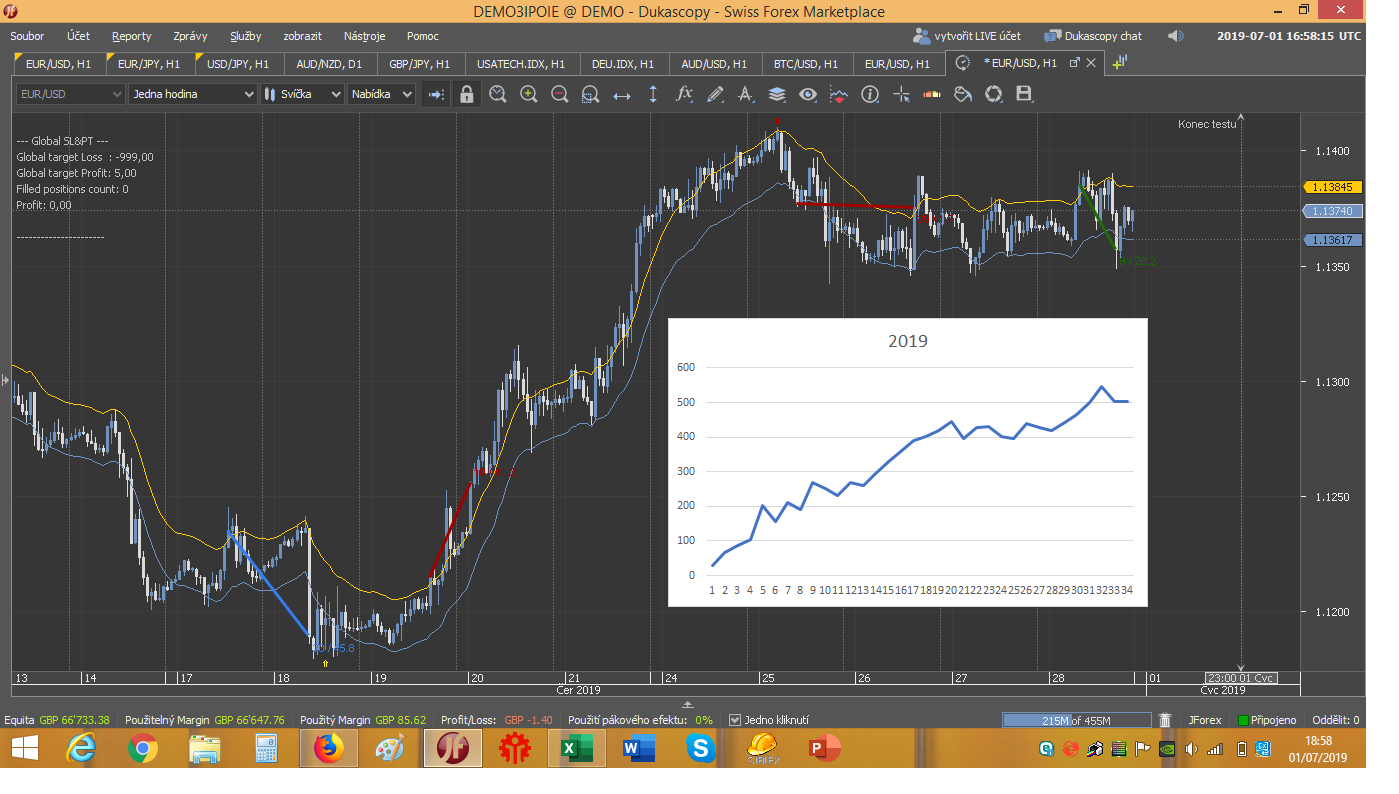This screenshot has width=1399, height=794.
Task: Click vytvořit LIVE účet button
Action: (x=967, y=36)
